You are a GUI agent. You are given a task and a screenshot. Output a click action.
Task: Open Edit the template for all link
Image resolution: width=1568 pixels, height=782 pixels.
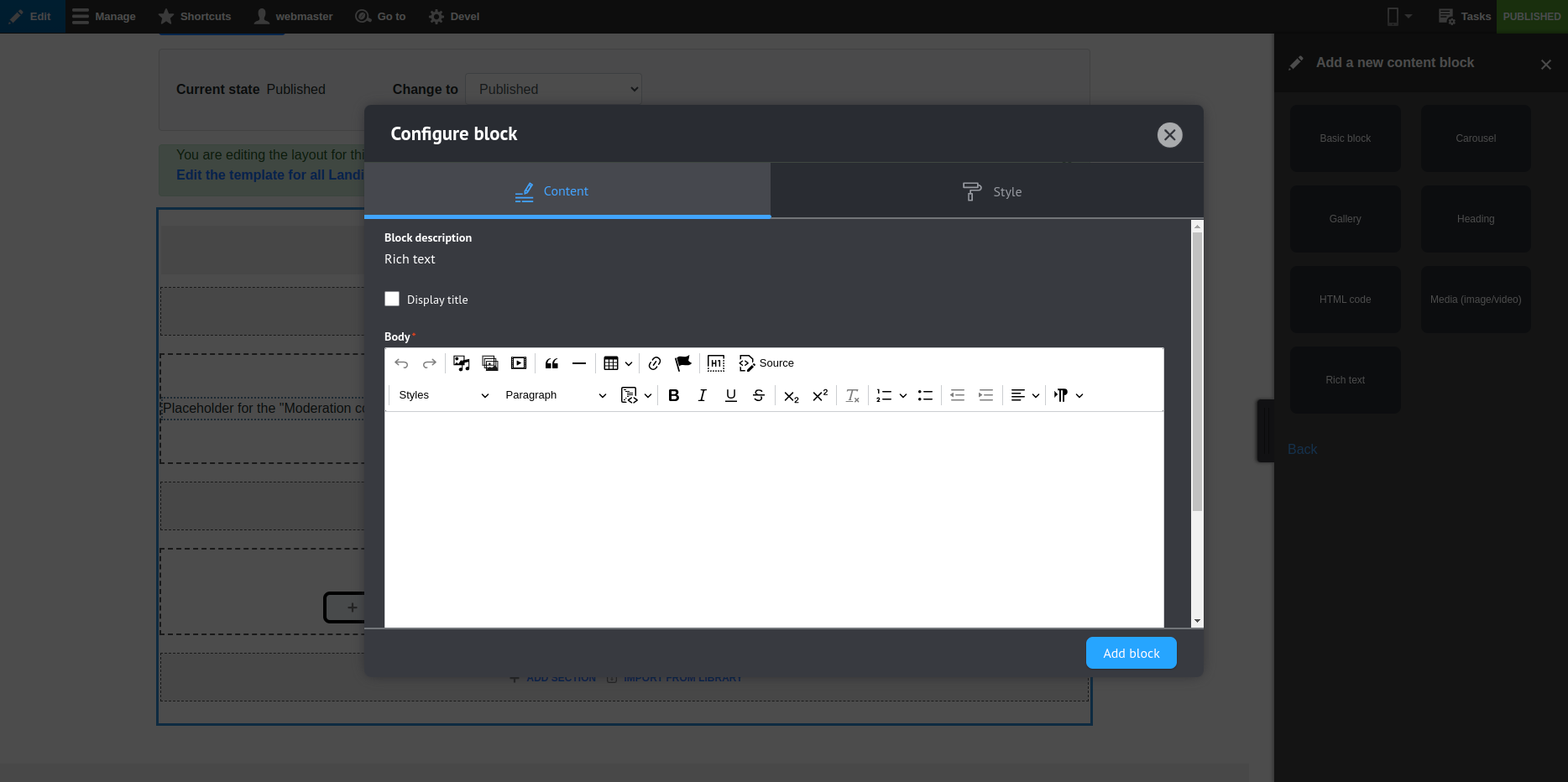point(270,175)
